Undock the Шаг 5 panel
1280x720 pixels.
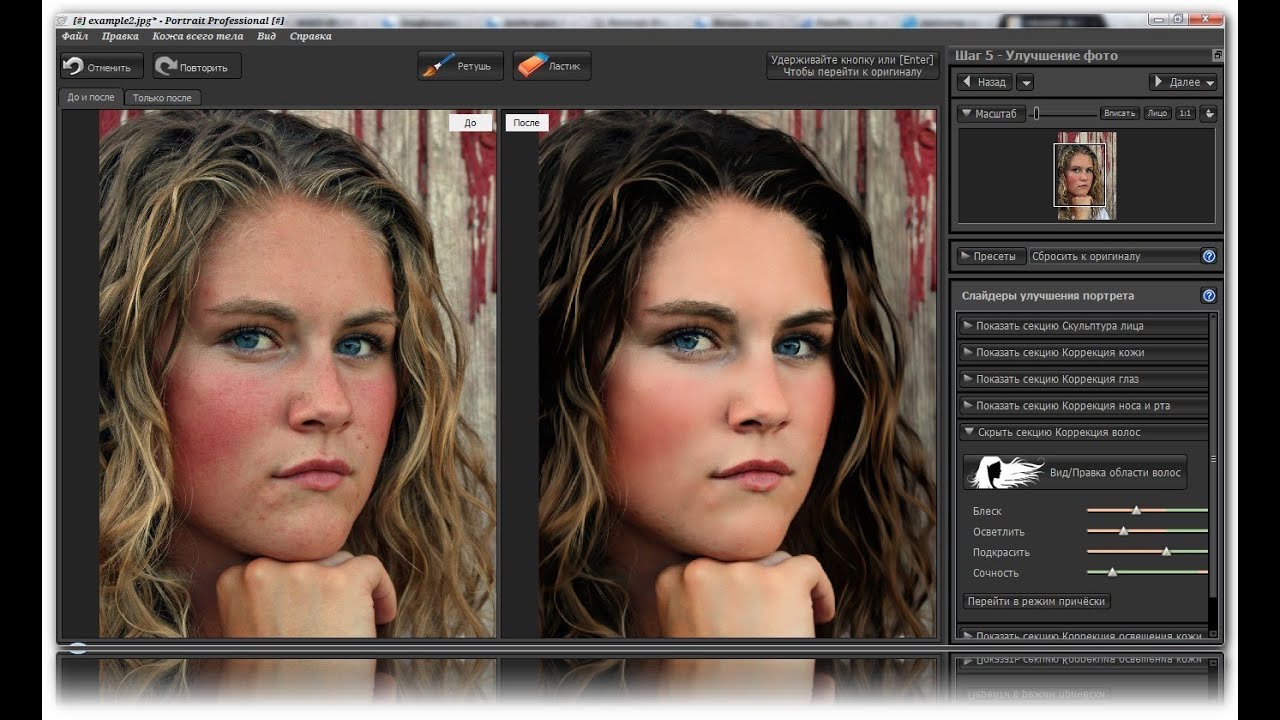click(x=1217, y=55)
